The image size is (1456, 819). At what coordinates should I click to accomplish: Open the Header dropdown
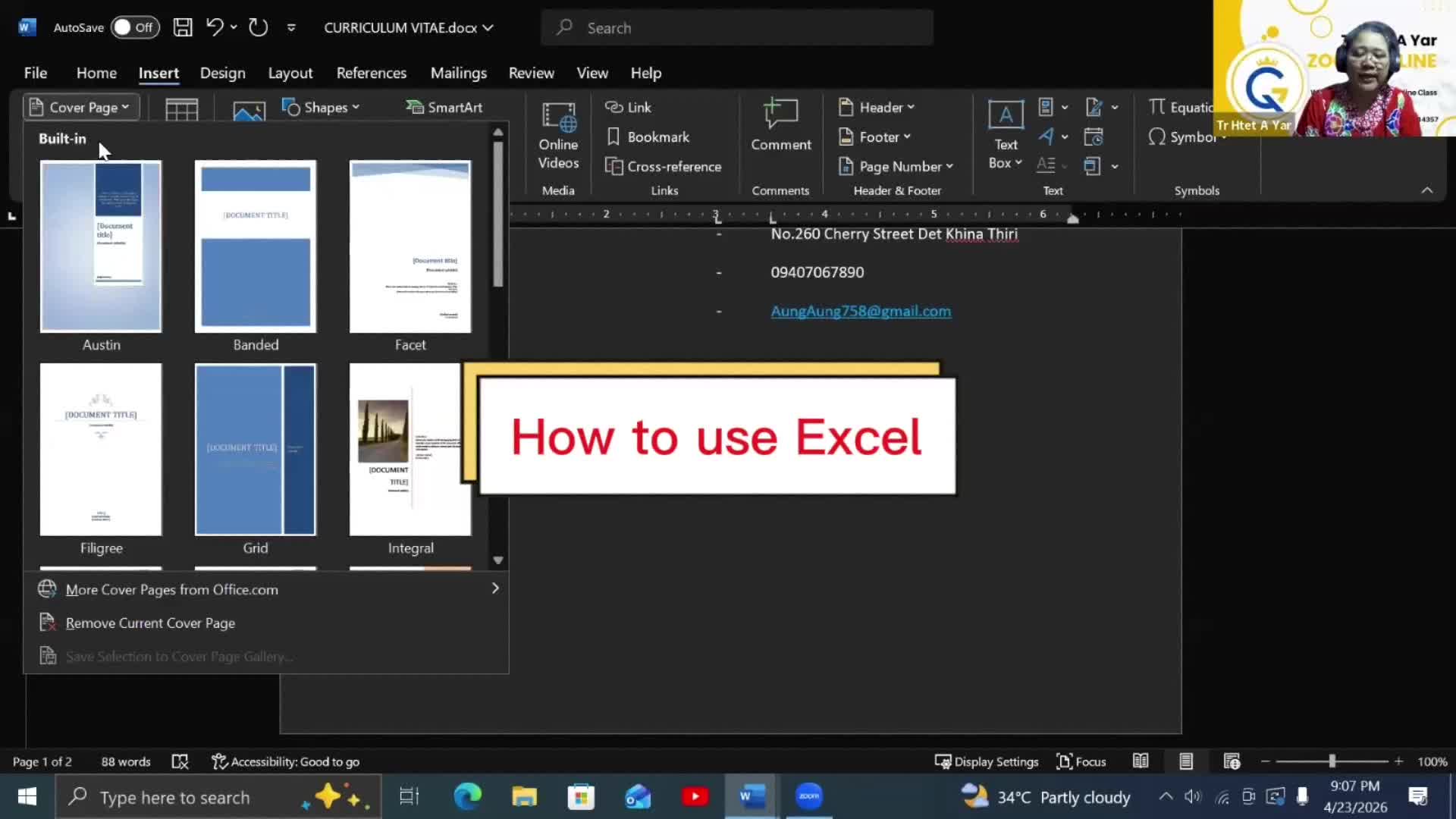877,107
